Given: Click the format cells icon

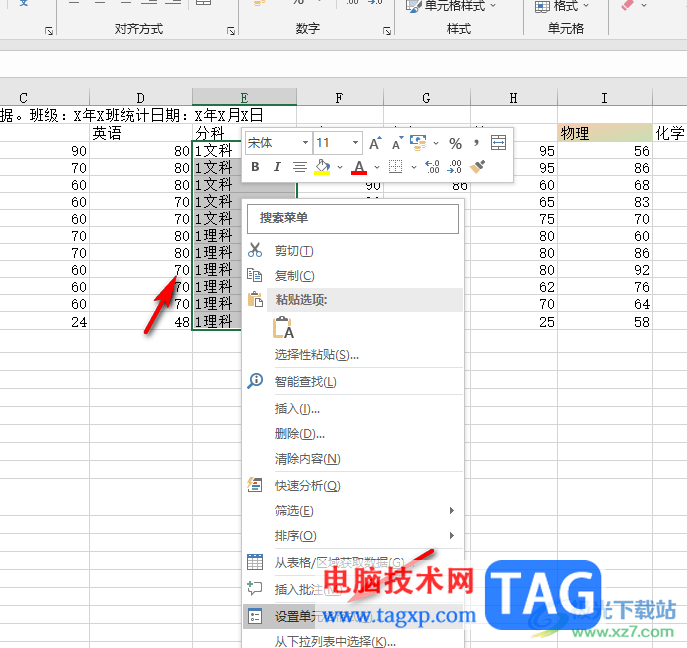Looking at the screenshot, I should (255, 616).
